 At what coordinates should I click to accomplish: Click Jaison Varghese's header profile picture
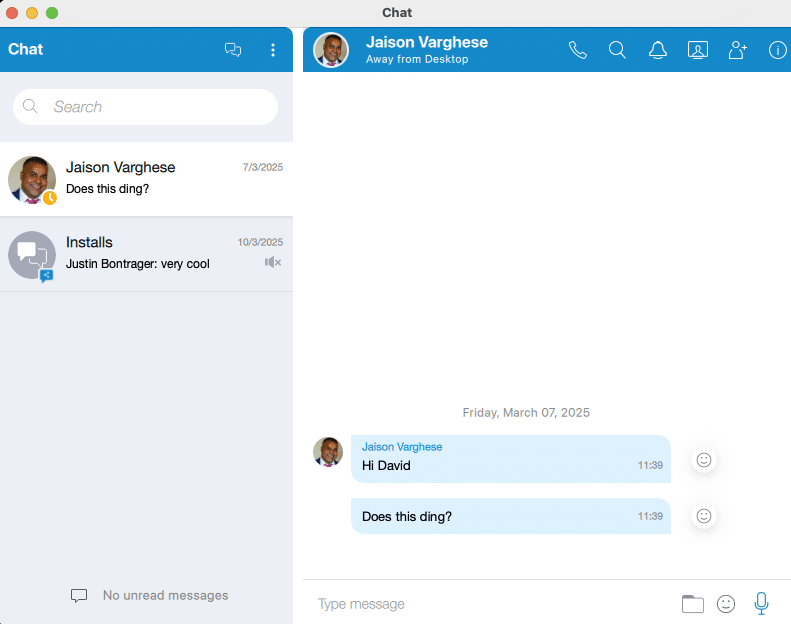331,50
